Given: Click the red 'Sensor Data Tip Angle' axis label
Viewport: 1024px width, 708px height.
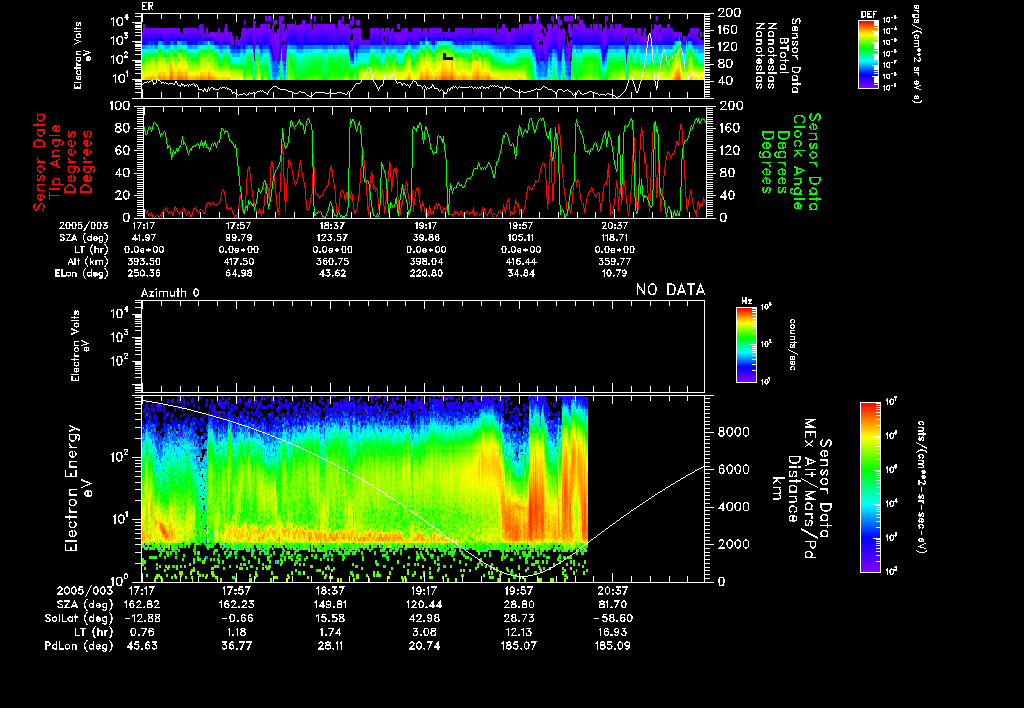Looking at the screenshot, I should [63, 162].
